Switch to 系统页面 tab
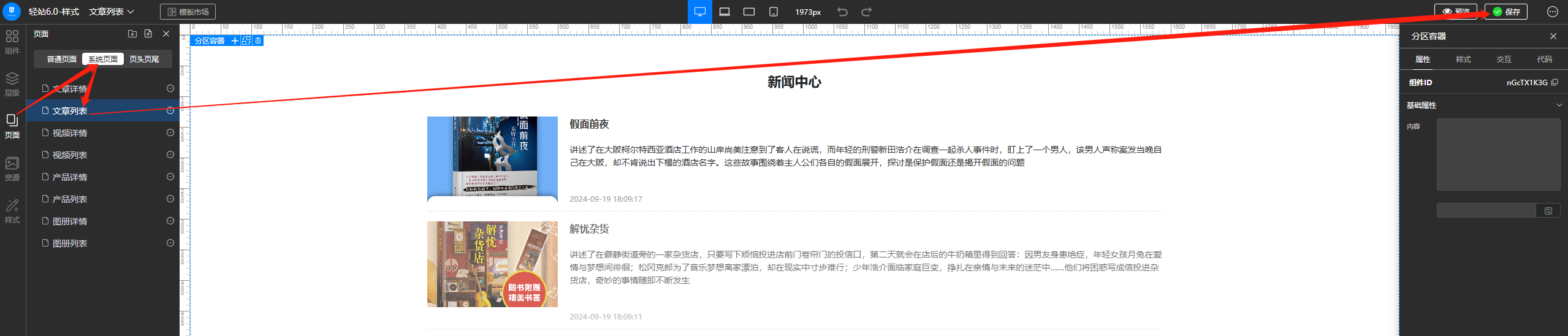The width and height of the screenshot is (1568, 336). point(103,59)
